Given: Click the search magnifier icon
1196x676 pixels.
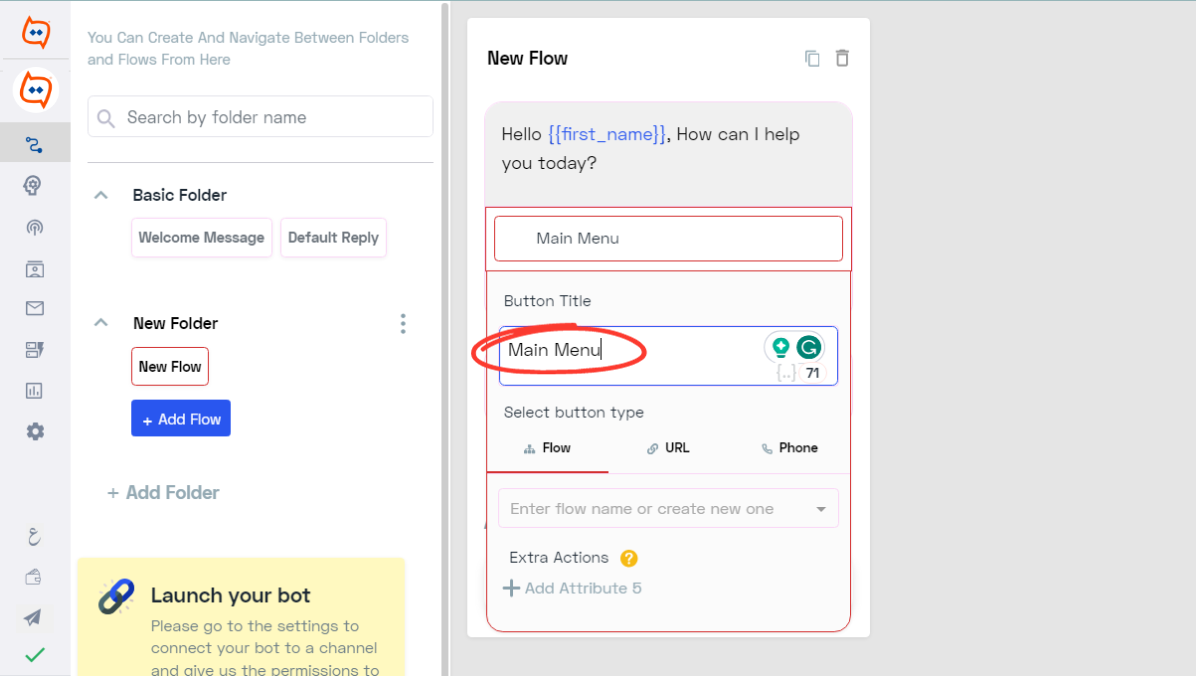Looking at the screenshot, I should pos(106,118).
